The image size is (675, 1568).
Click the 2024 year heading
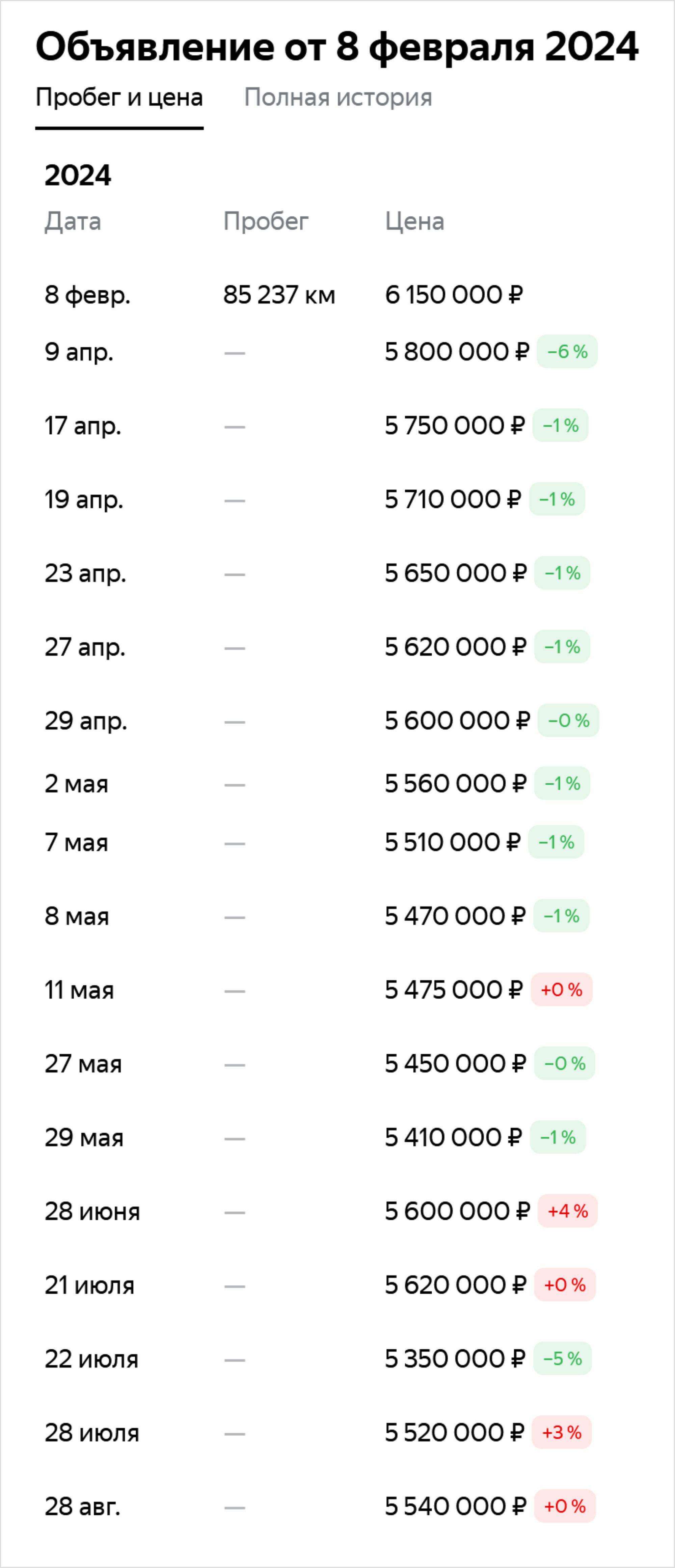[78, 175]
